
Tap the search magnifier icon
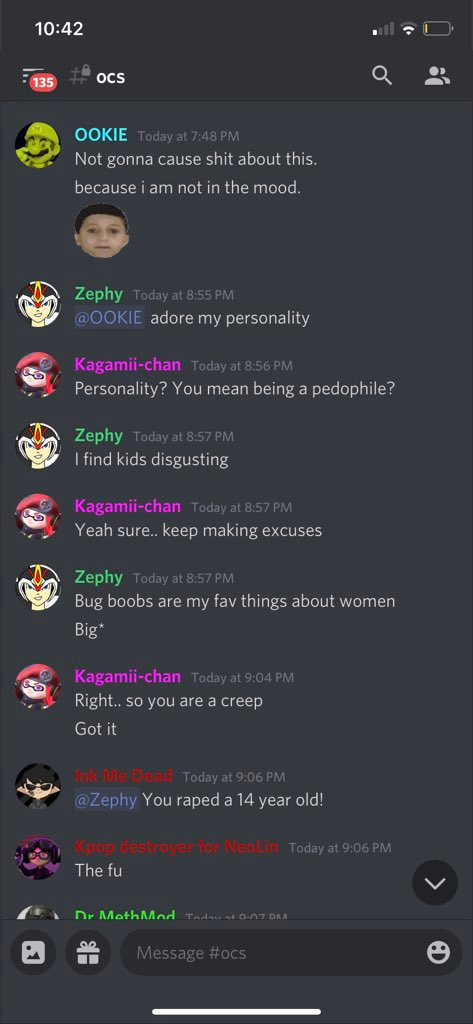pyautogui.click(x=382, y=76)
